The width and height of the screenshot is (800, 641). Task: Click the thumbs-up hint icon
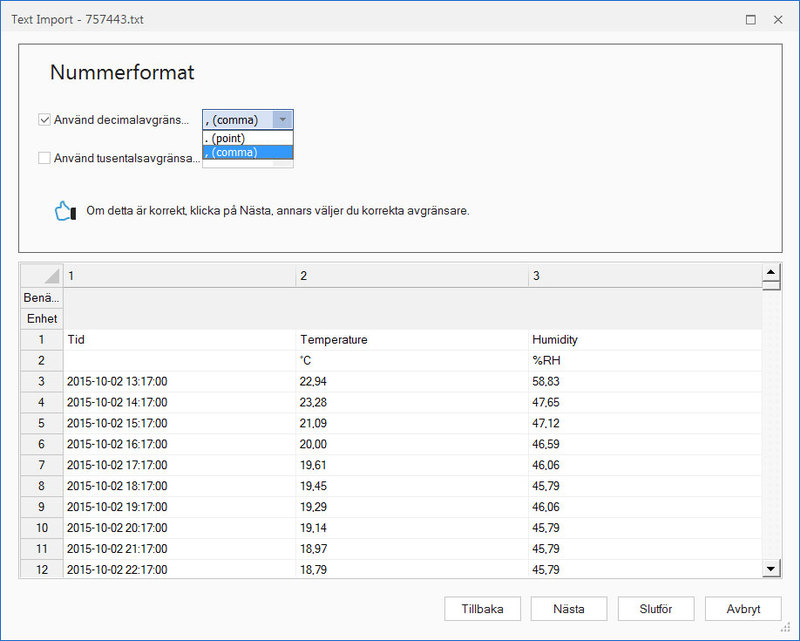65,211
